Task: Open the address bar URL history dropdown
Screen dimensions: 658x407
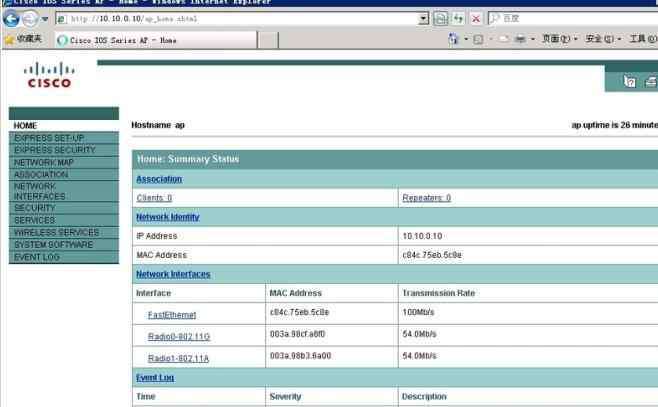Action: coord(423,18)
